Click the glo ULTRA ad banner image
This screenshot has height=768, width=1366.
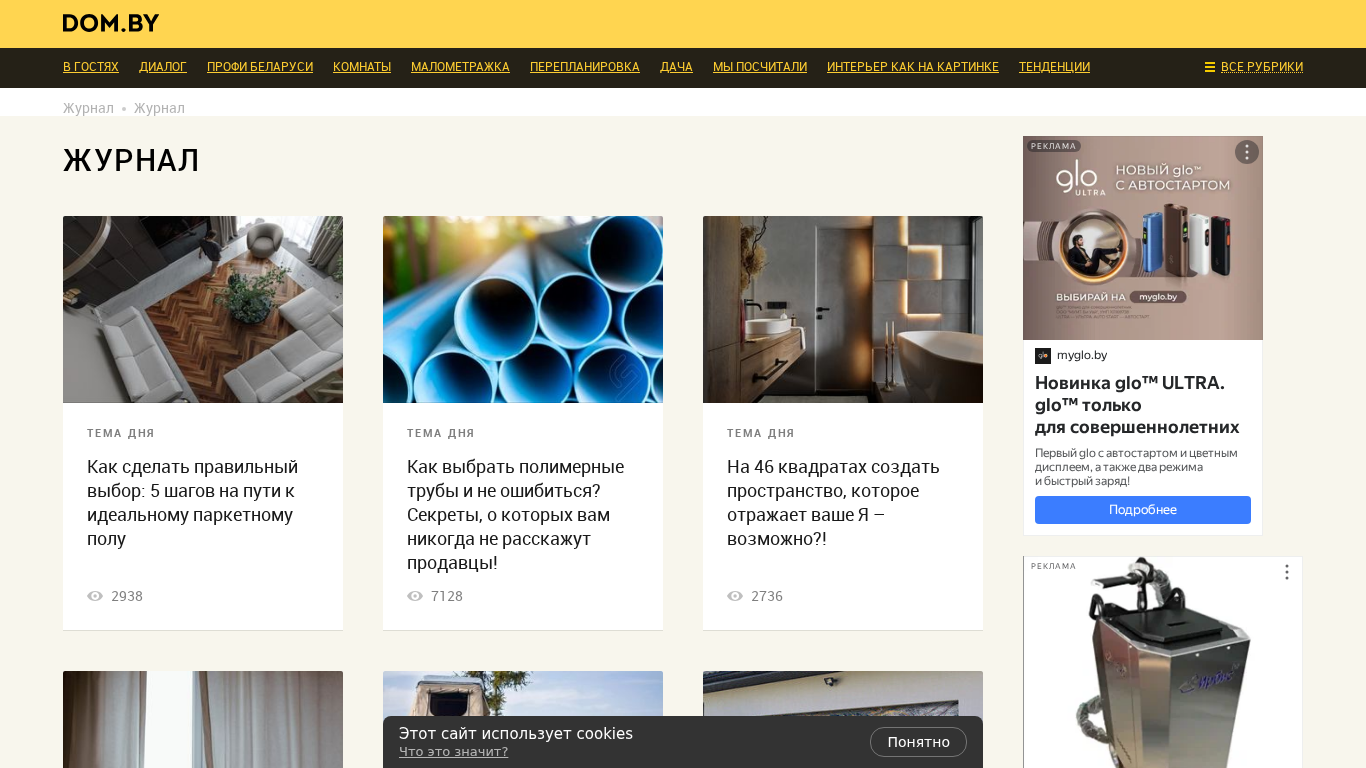(1143, 238)
